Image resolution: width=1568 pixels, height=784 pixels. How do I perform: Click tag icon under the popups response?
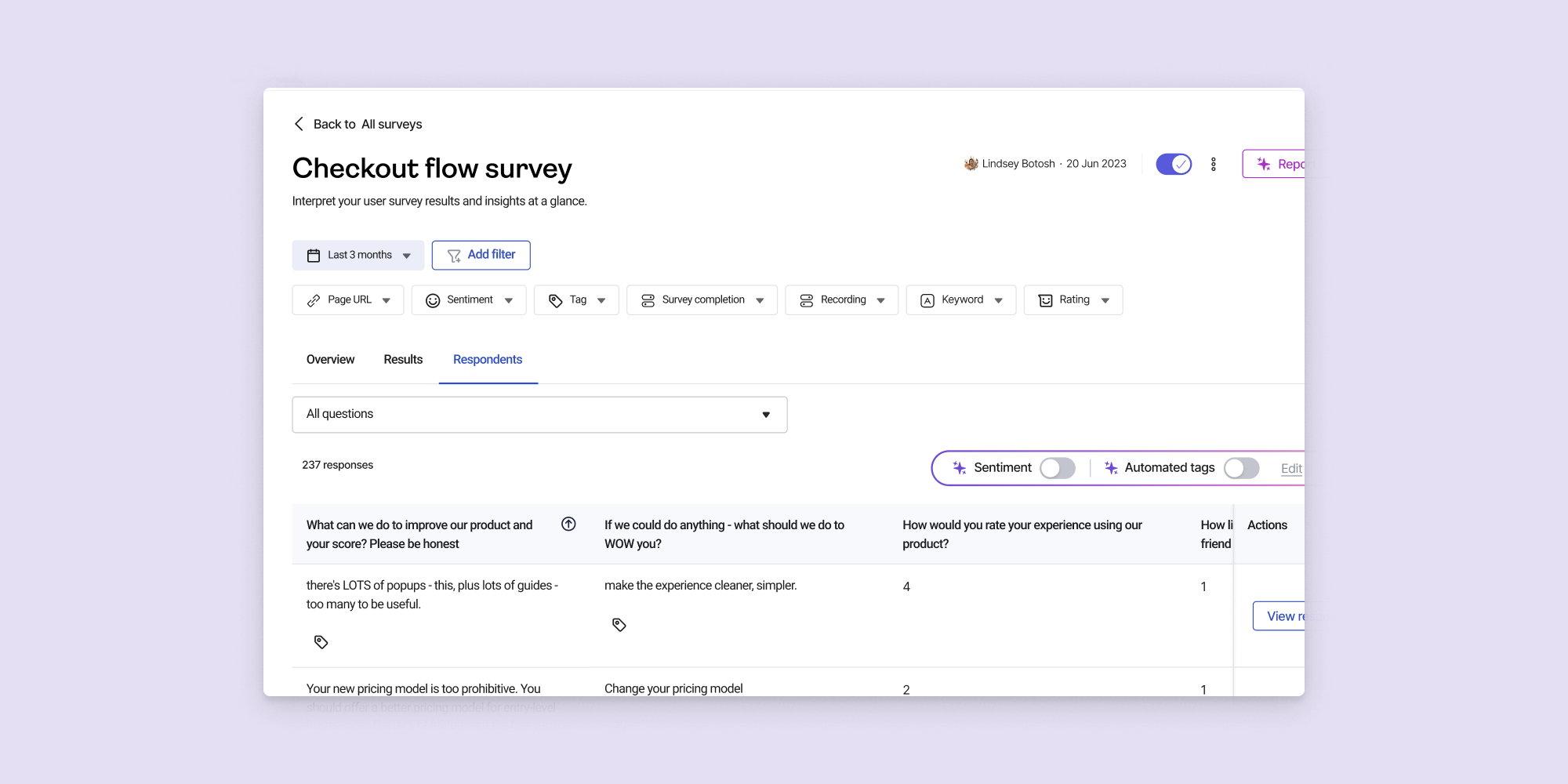[321, 642]
